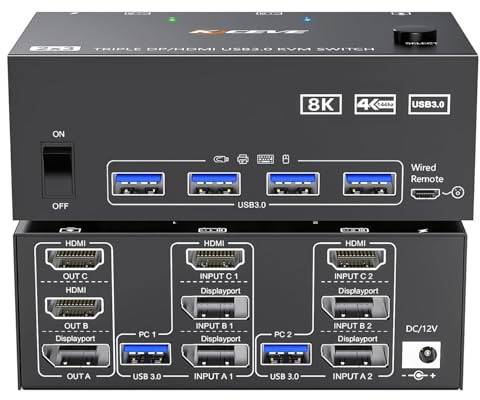Click the PC 1 USB 3.0 port
The height and width of the screenshot is (400, 480).
pos(145,354)
